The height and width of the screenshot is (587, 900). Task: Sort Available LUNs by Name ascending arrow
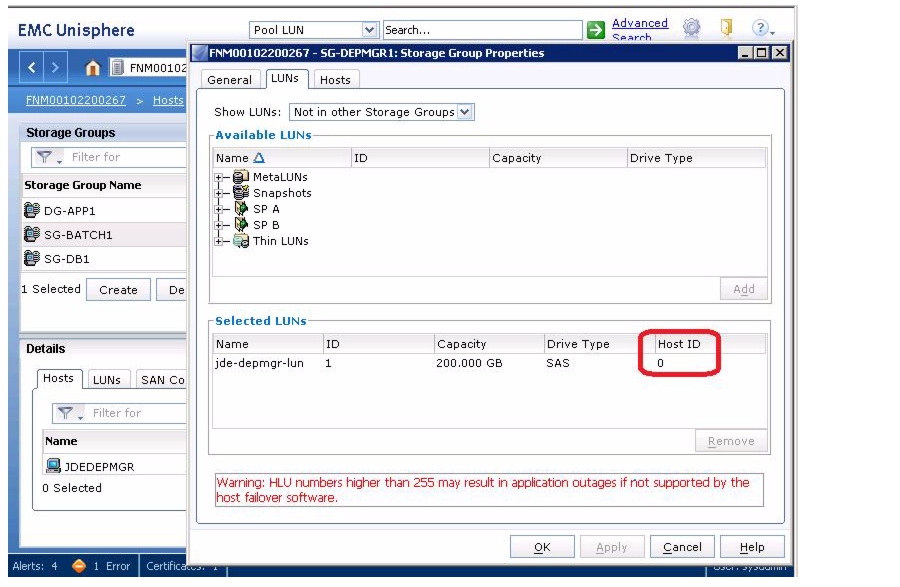(259, 157)
